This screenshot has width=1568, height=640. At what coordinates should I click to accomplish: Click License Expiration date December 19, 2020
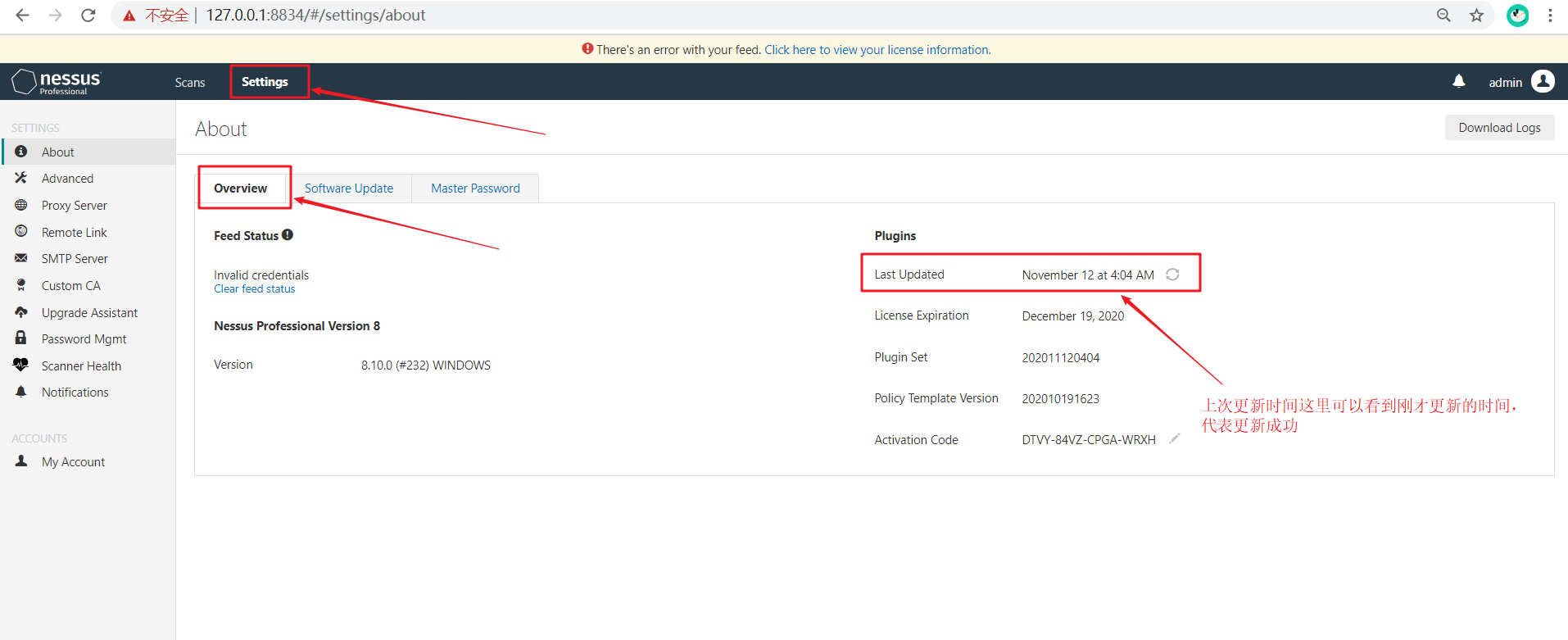(x=1073, y=315)
